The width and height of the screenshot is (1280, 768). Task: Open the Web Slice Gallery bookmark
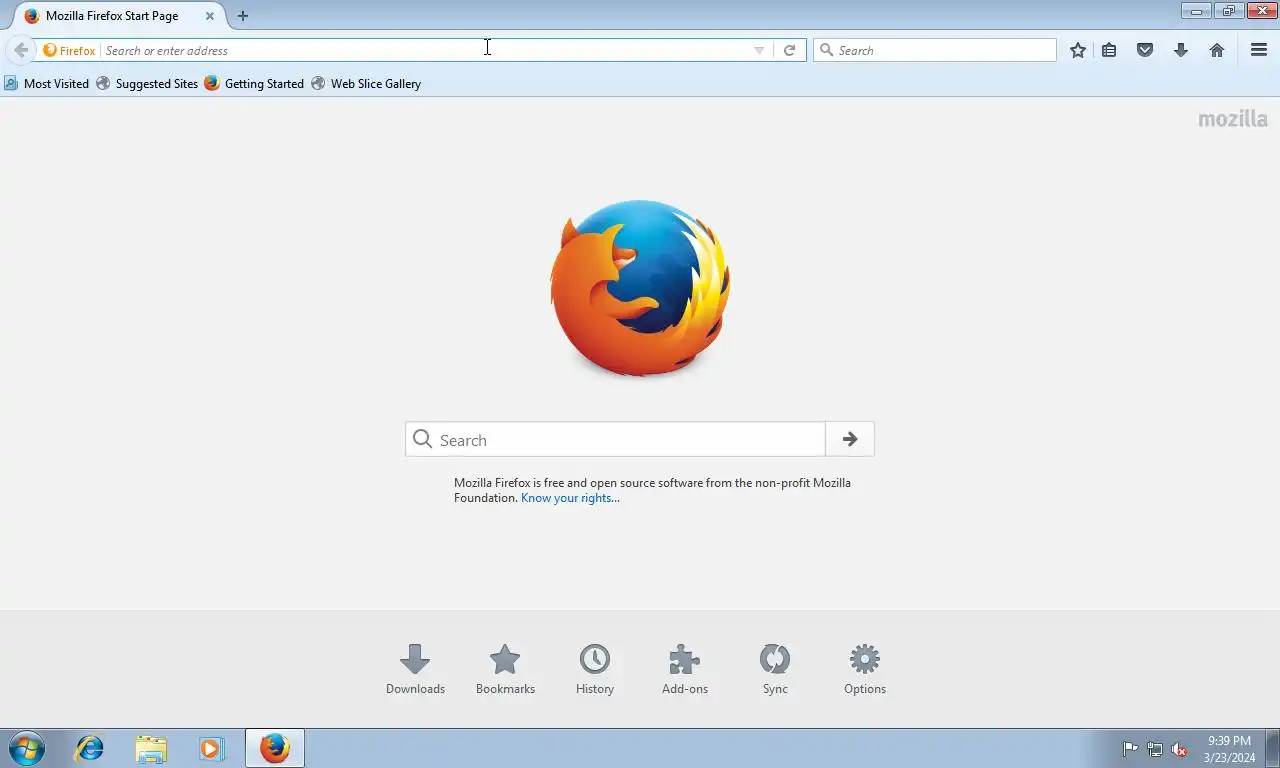[x=366, y=84]
